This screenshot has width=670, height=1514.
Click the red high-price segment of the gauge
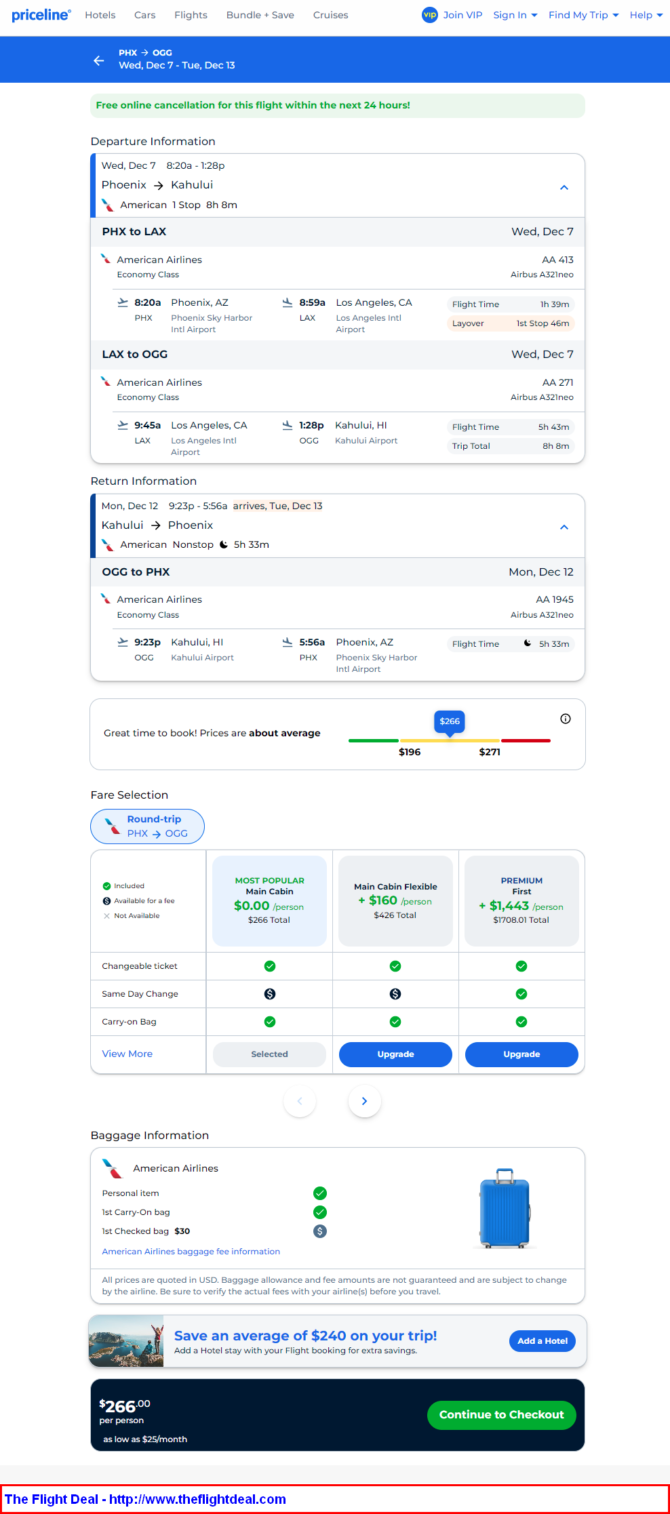(x=526, y=740)
